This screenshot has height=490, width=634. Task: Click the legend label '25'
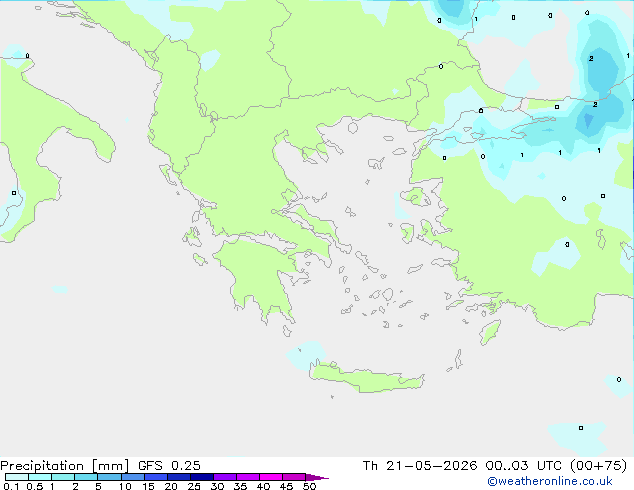pos(194,486)
